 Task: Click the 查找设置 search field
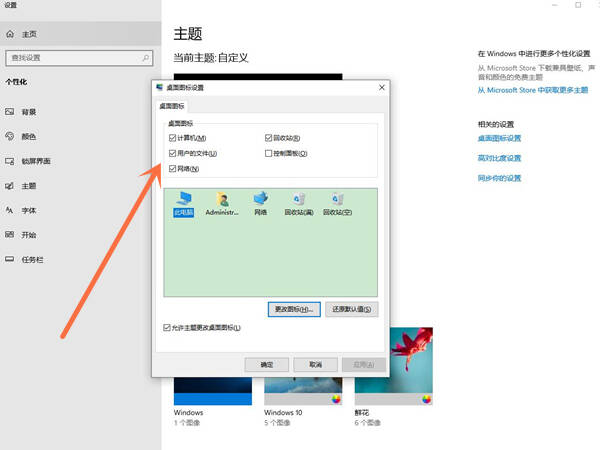[79, 58]
